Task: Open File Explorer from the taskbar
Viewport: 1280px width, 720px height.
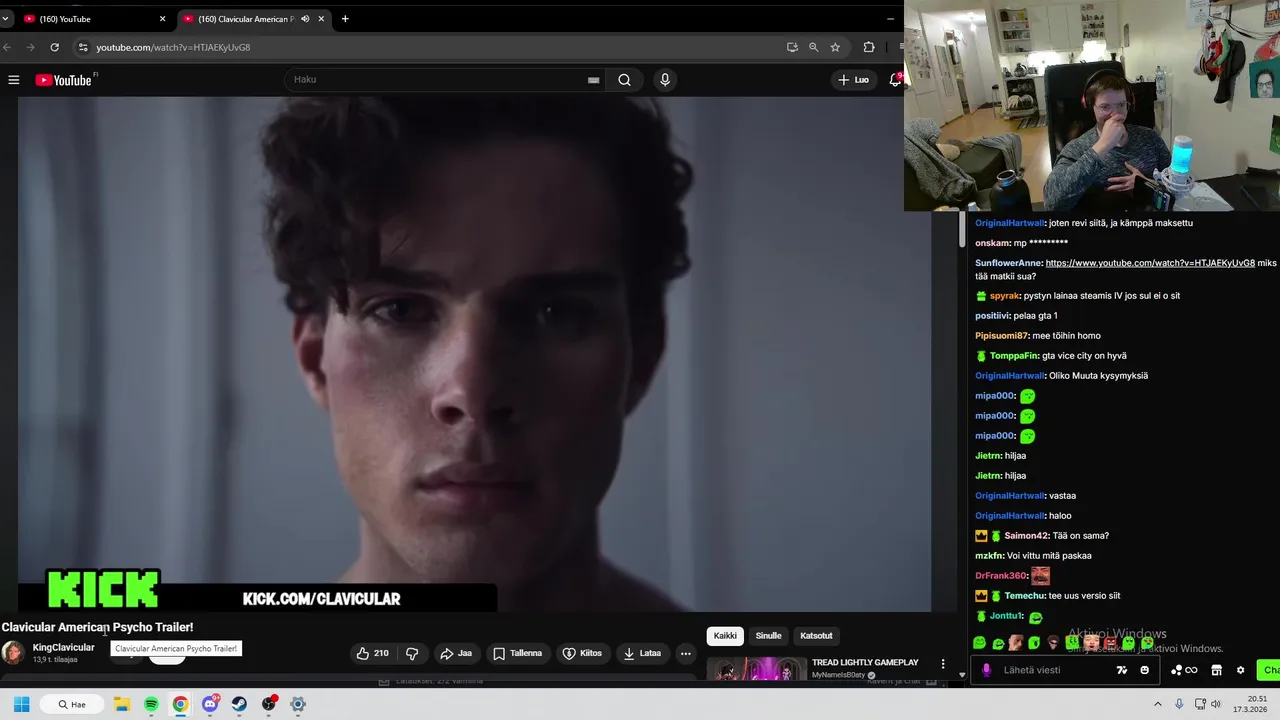Action: pyautogui.click(x=122, y=704)
